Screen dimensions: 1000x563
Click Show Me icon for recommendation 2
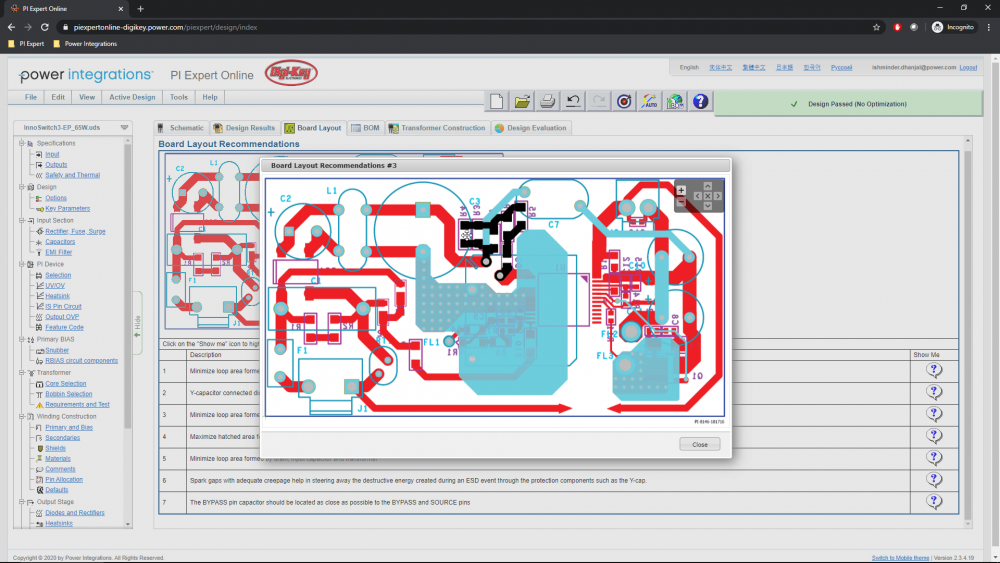(x=934, y=391)
